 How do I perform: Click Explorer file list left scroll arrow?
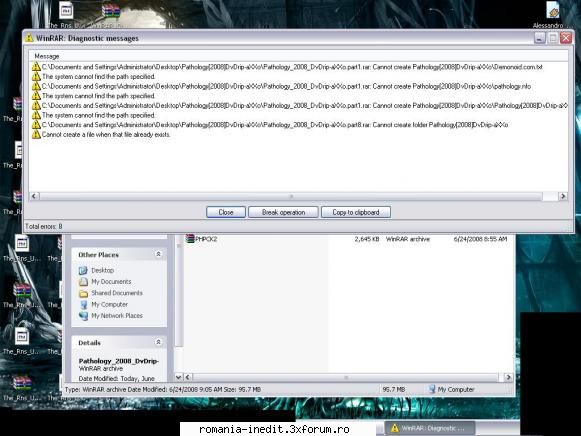coord(188,377)
